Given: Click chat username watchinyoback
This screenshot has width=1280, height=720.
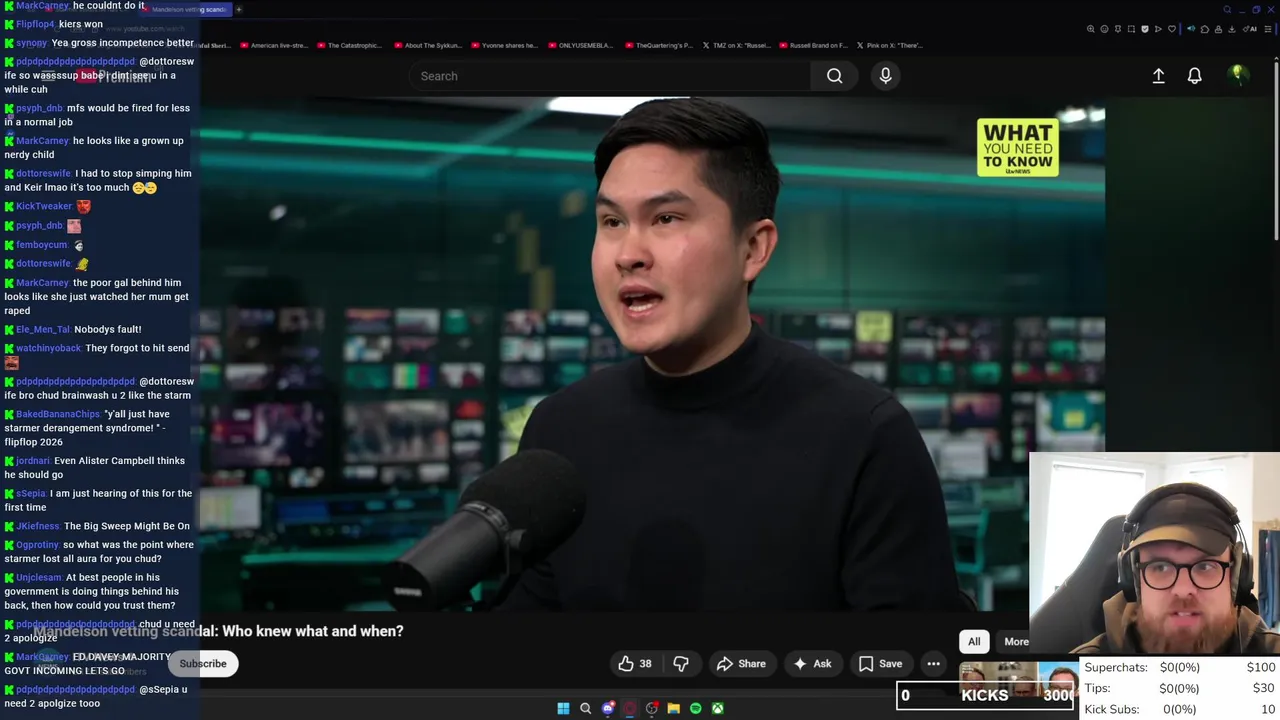Looking at the screenshot, I should [48, 348].
